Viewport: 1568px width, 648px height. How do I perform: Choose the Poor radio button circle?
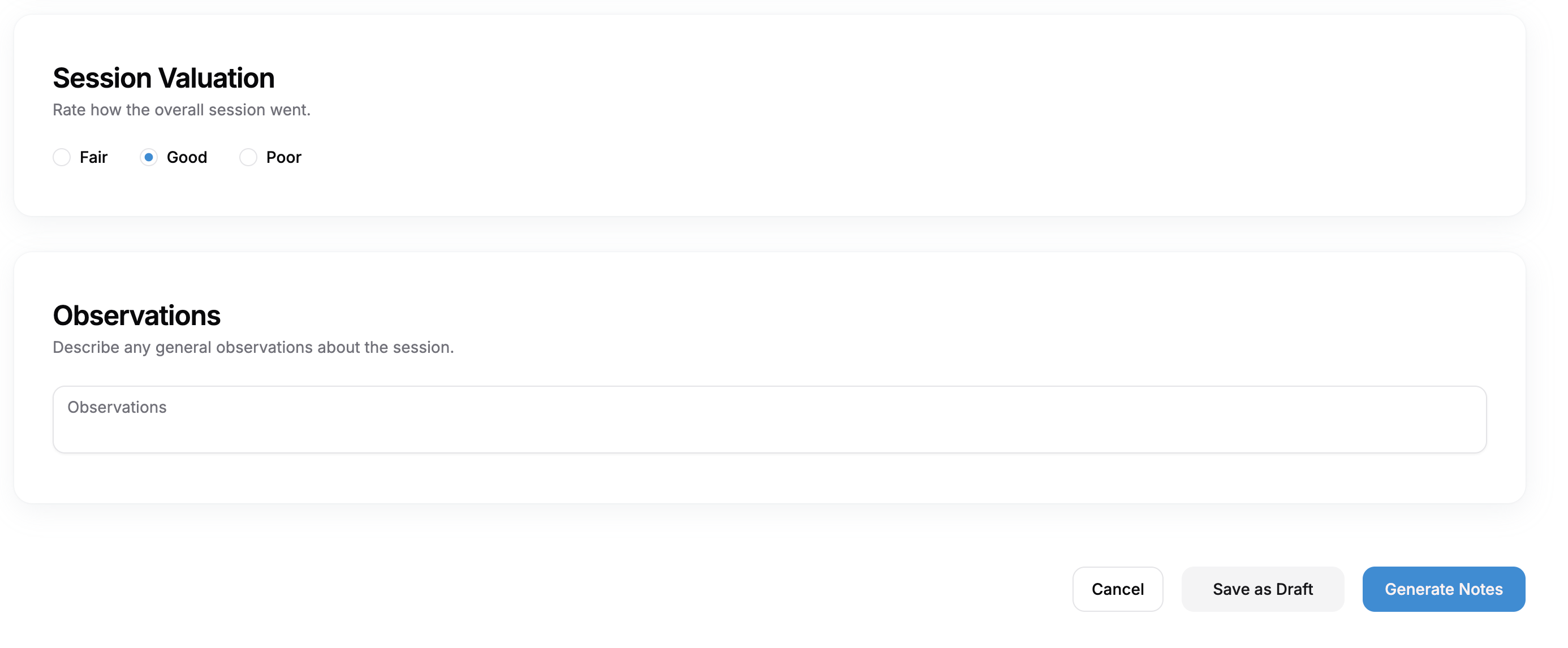[x=248, y=157]
